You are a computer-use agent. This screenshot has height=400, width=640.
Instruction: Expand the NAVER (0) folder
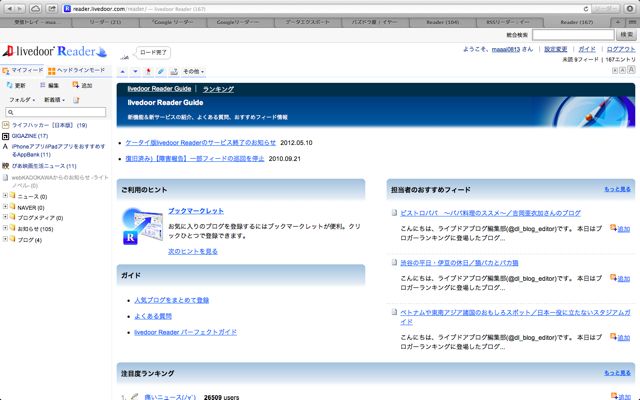click(x=5, y=207)
